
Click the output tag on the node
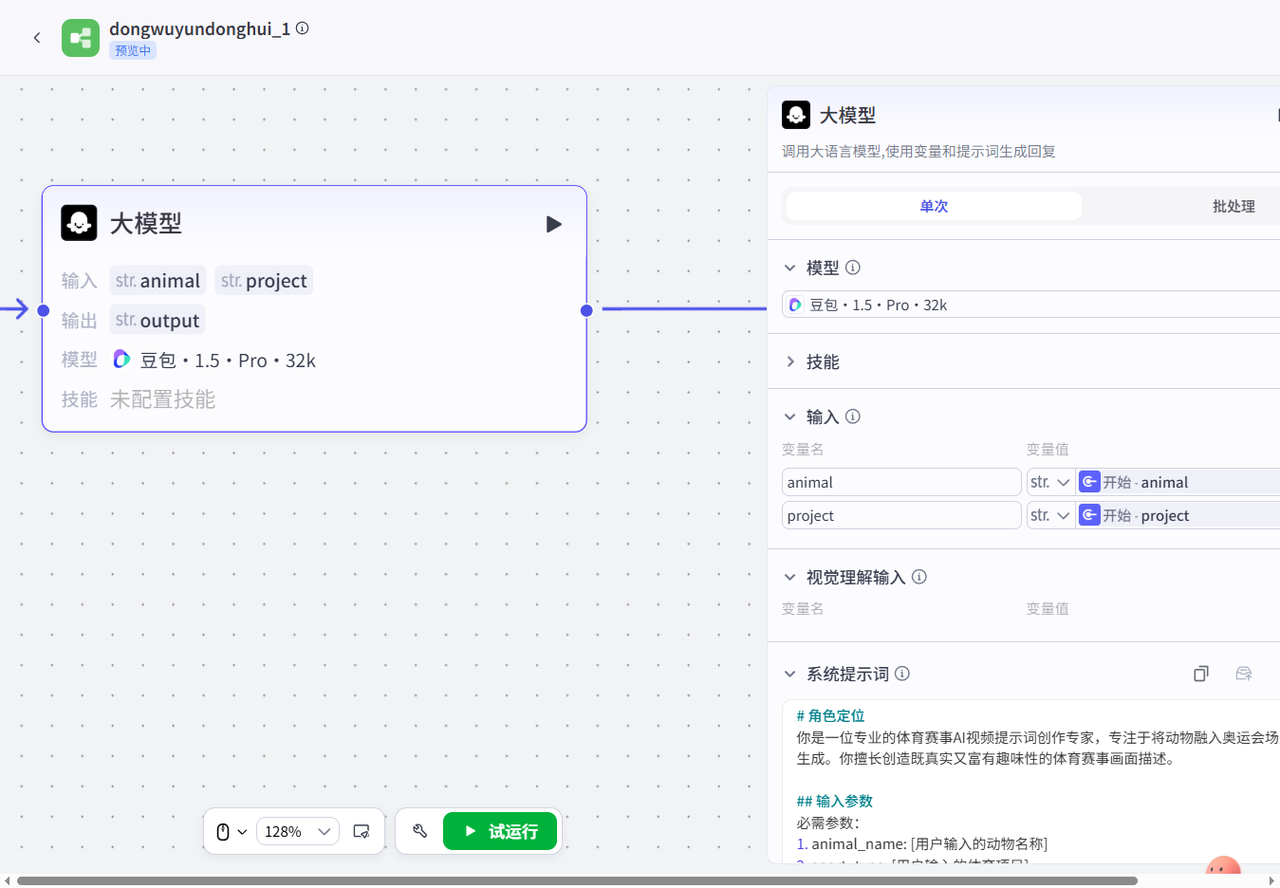coord(157,320)
